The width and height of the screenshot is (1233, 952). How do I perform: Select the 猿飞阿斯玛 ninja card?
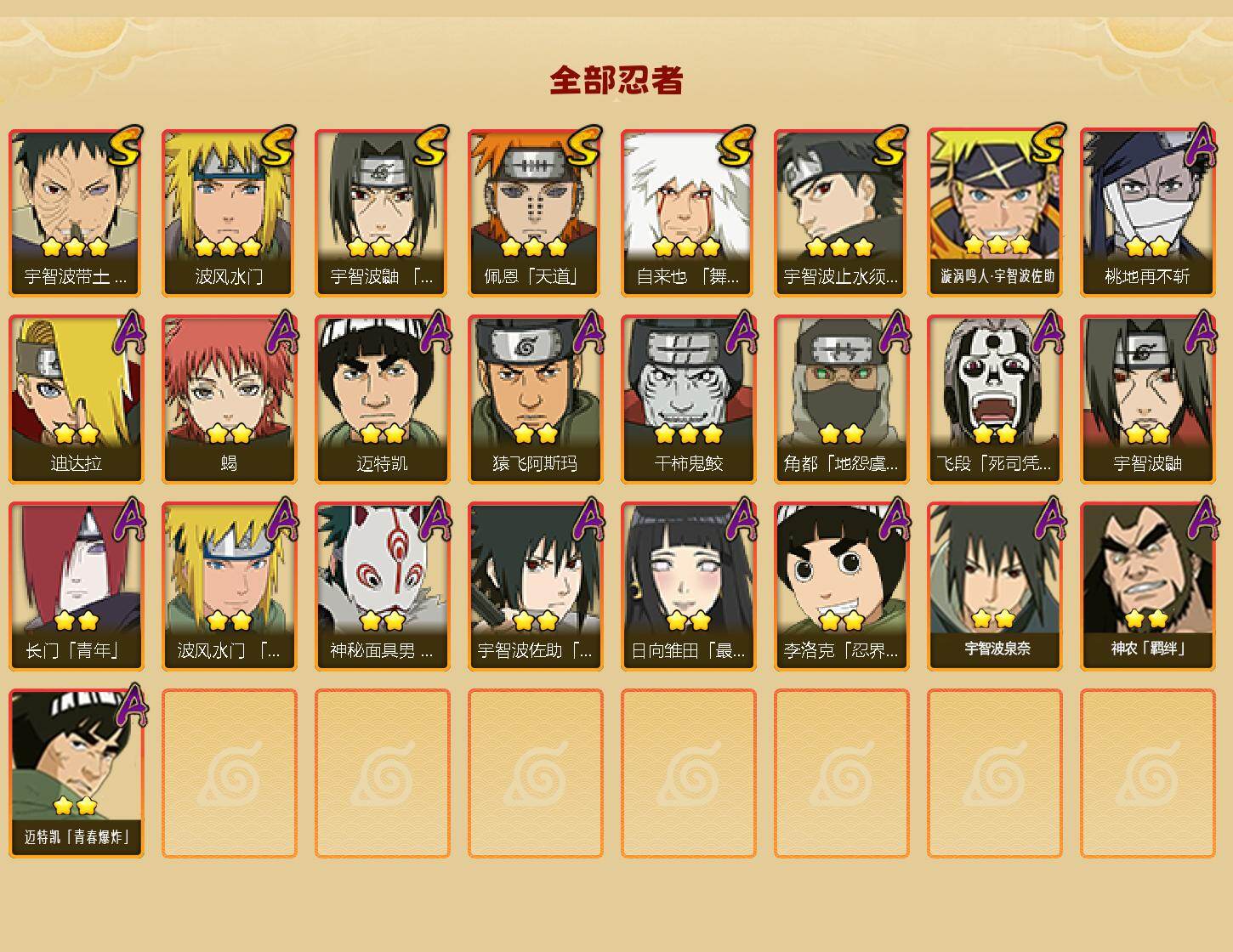coord(535,399)
